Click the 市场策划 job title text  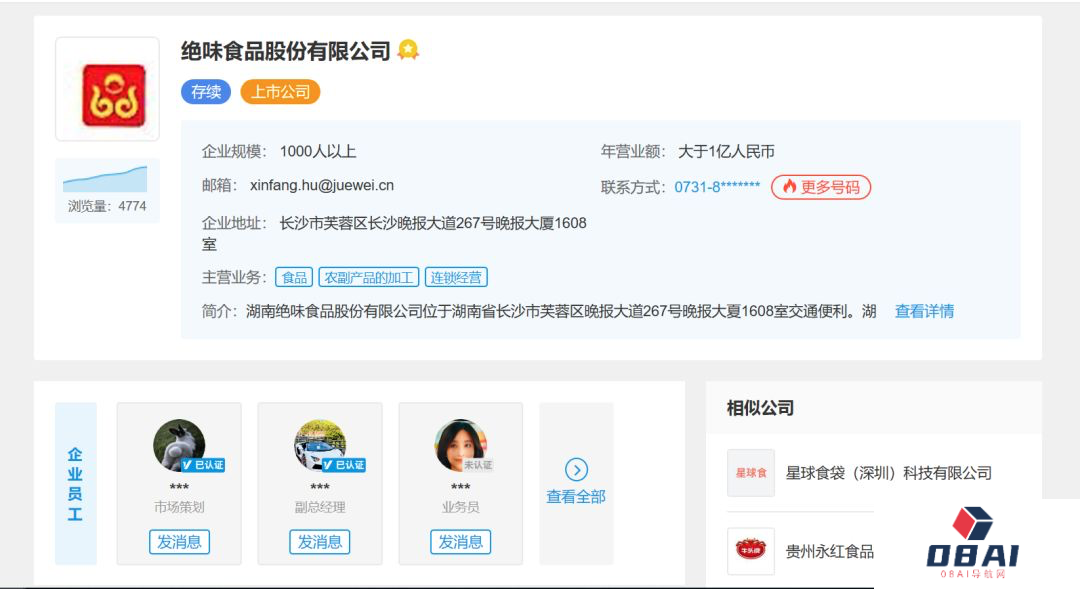(179, 507)
